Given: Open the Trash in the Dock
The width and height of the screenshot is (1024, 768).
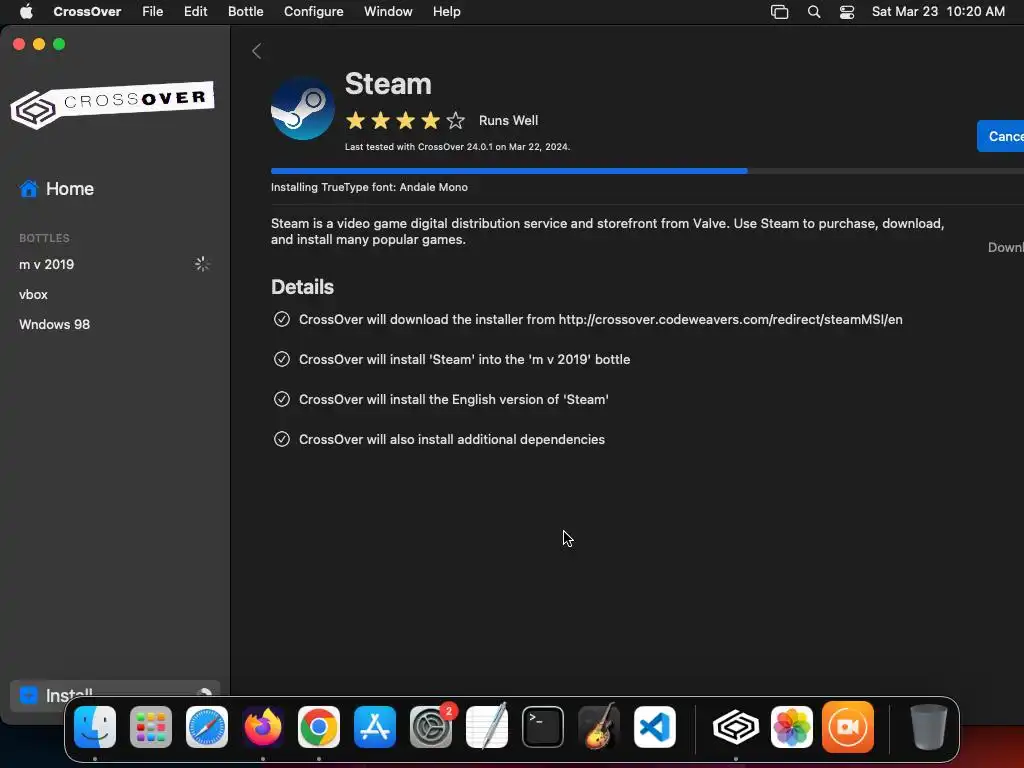Looking at the screenshot, I should coord(929,727).
